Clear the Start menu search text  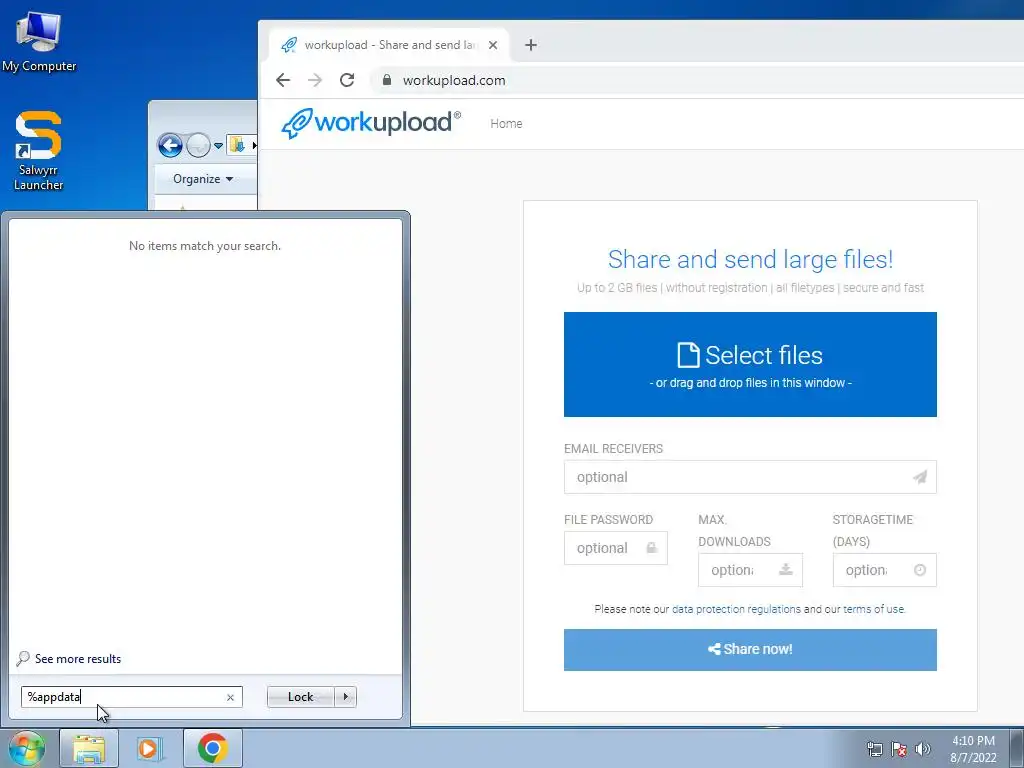pos(231,697)
